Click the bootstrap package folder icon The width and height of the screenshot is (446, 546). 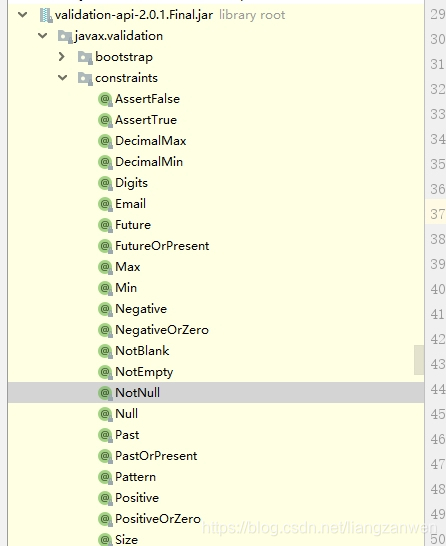point(85,57)
